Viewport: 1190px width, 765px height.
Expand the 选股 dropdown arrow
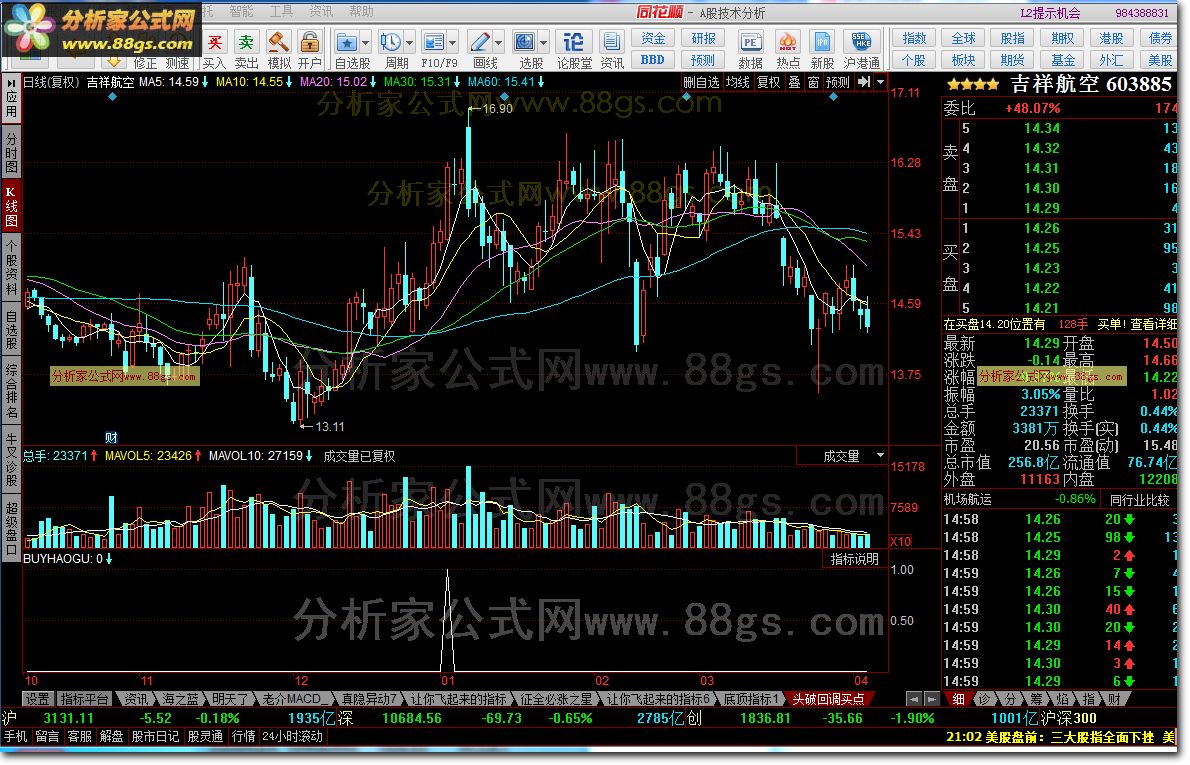coord(543,42)
